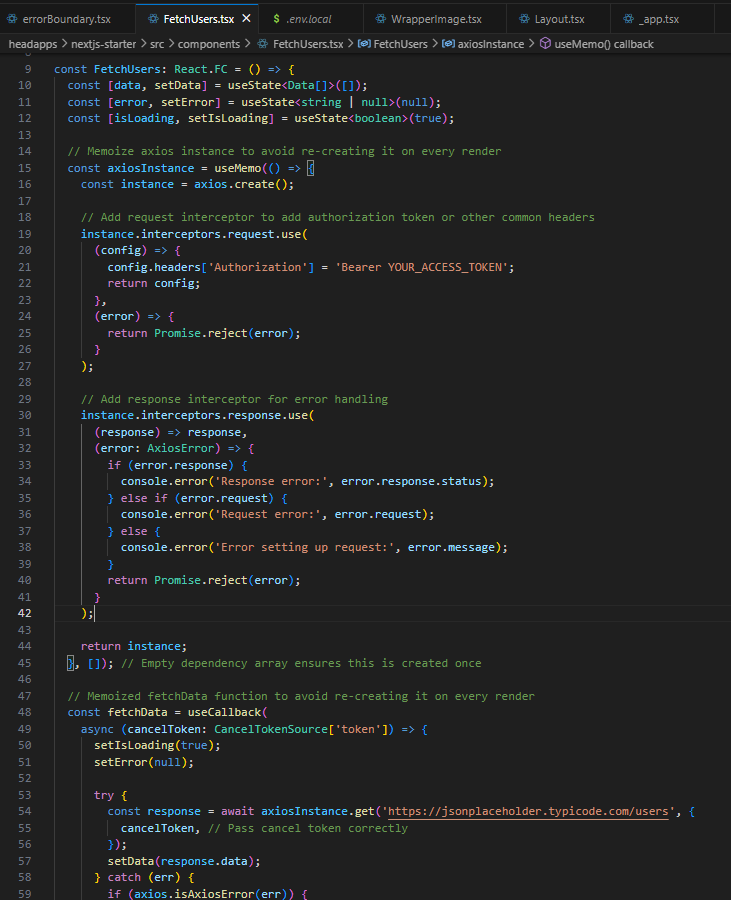Click the React icon on _app.tsx tab
731x900 pixels.
(x=627, y=19)
